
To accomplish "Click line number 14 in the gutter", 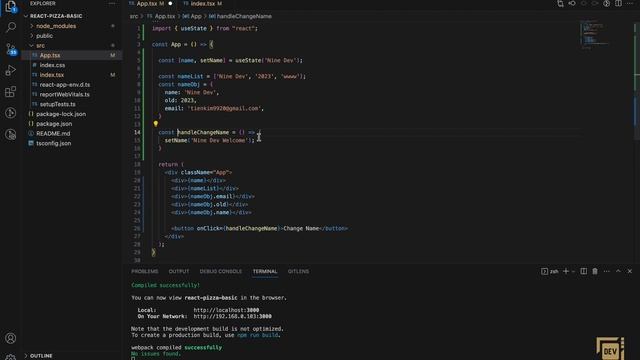I will point(137,132).
